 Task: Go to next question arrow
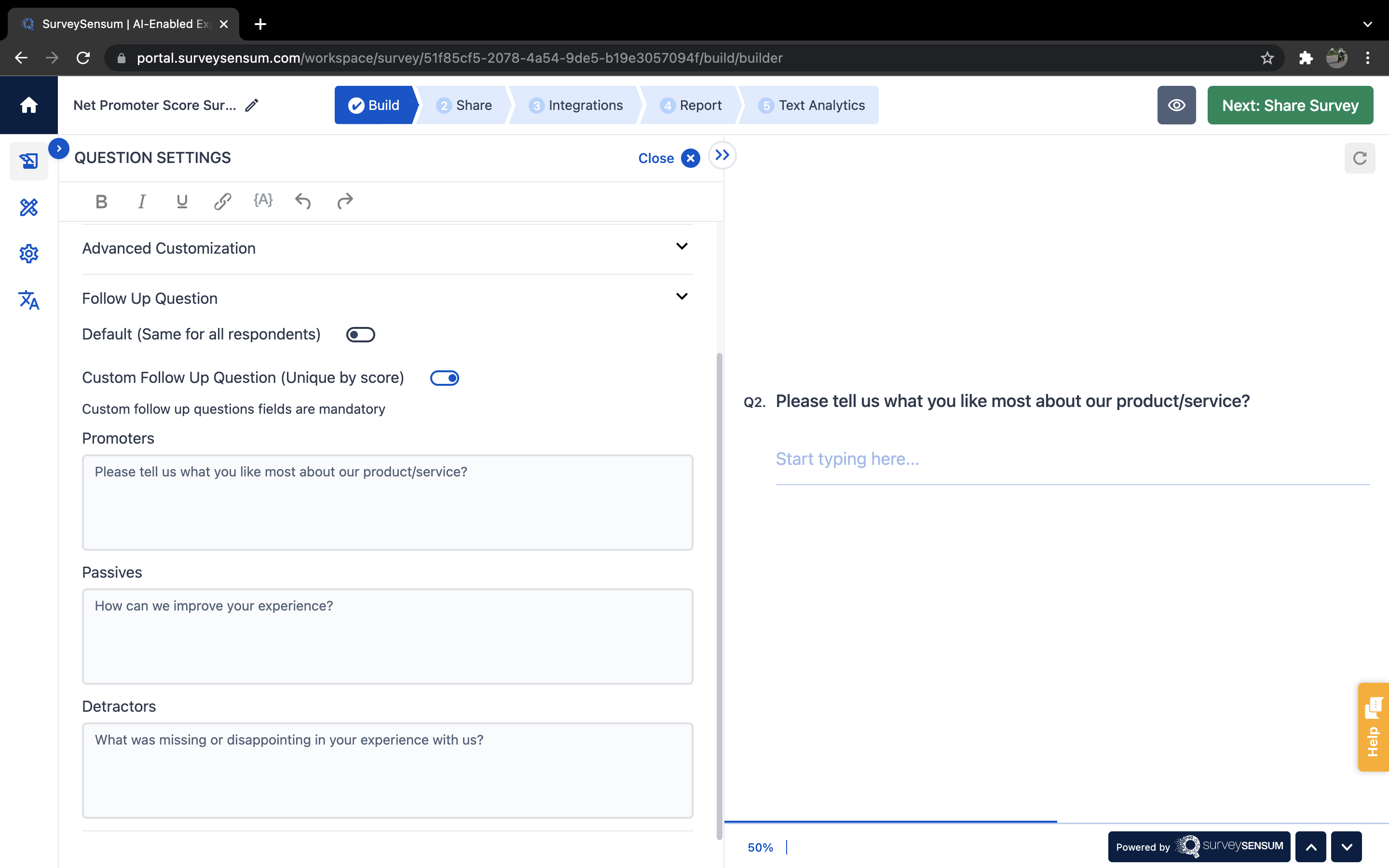1347,847
